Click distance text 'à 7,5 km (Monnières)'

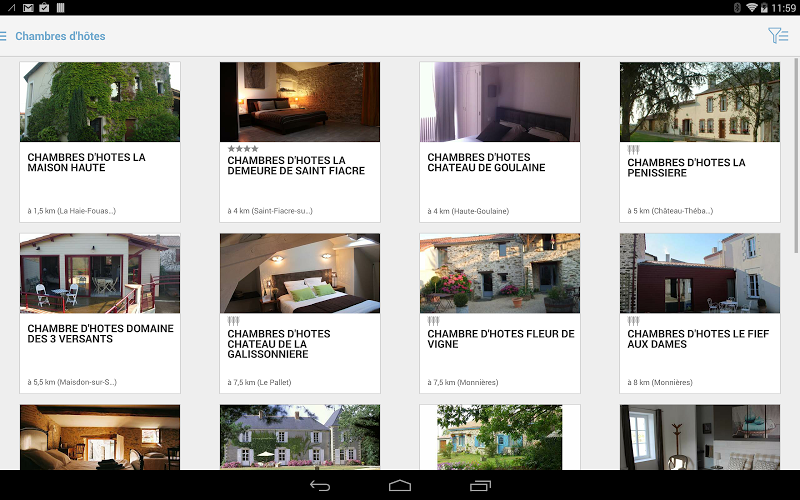click(x=463, y=382)
